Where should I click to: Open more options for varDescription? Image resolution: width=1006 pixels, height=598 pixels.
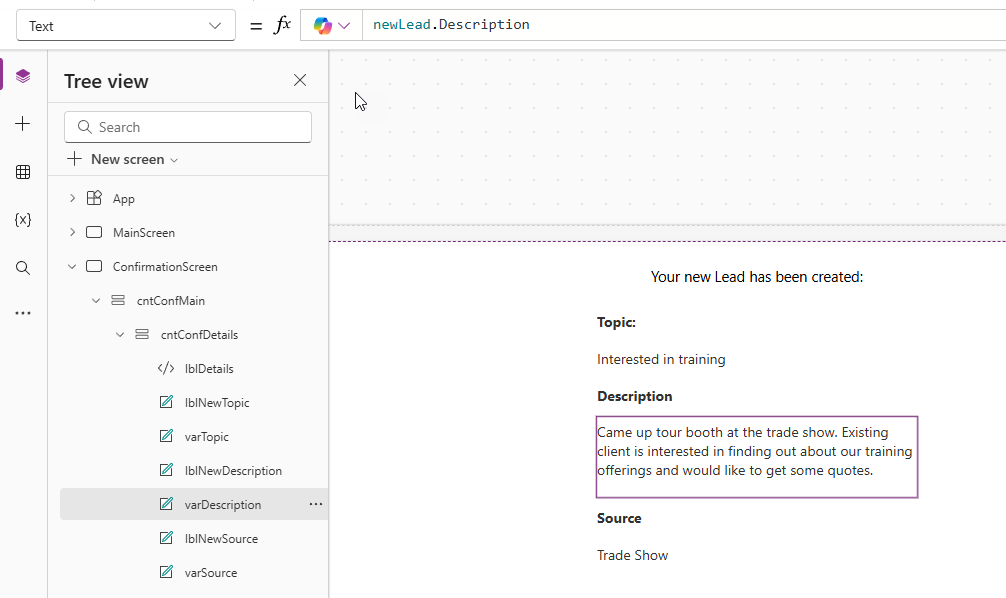[x=316, y=505]
